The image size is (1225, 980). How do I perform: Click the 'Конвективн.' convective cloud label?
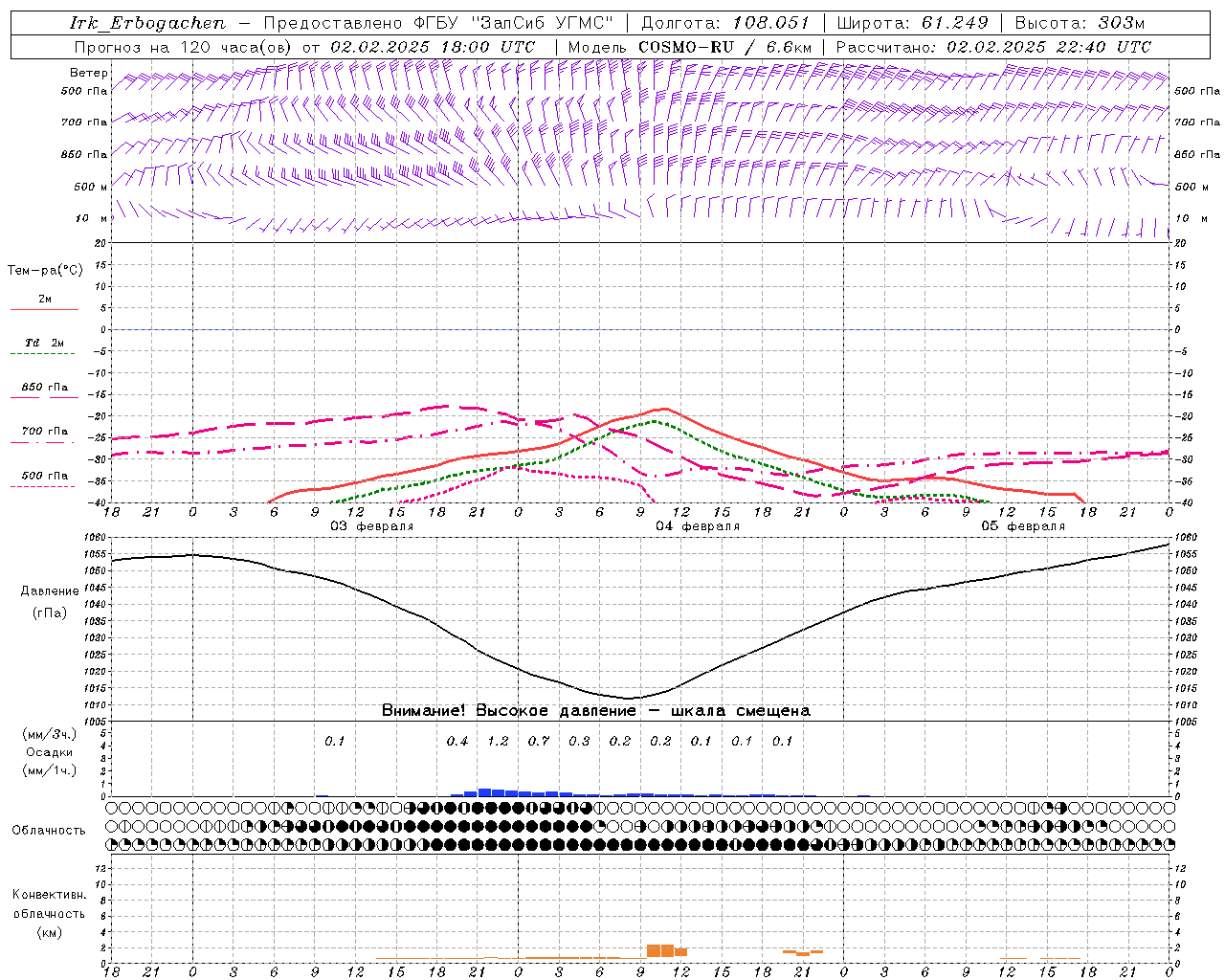point(49,895)
